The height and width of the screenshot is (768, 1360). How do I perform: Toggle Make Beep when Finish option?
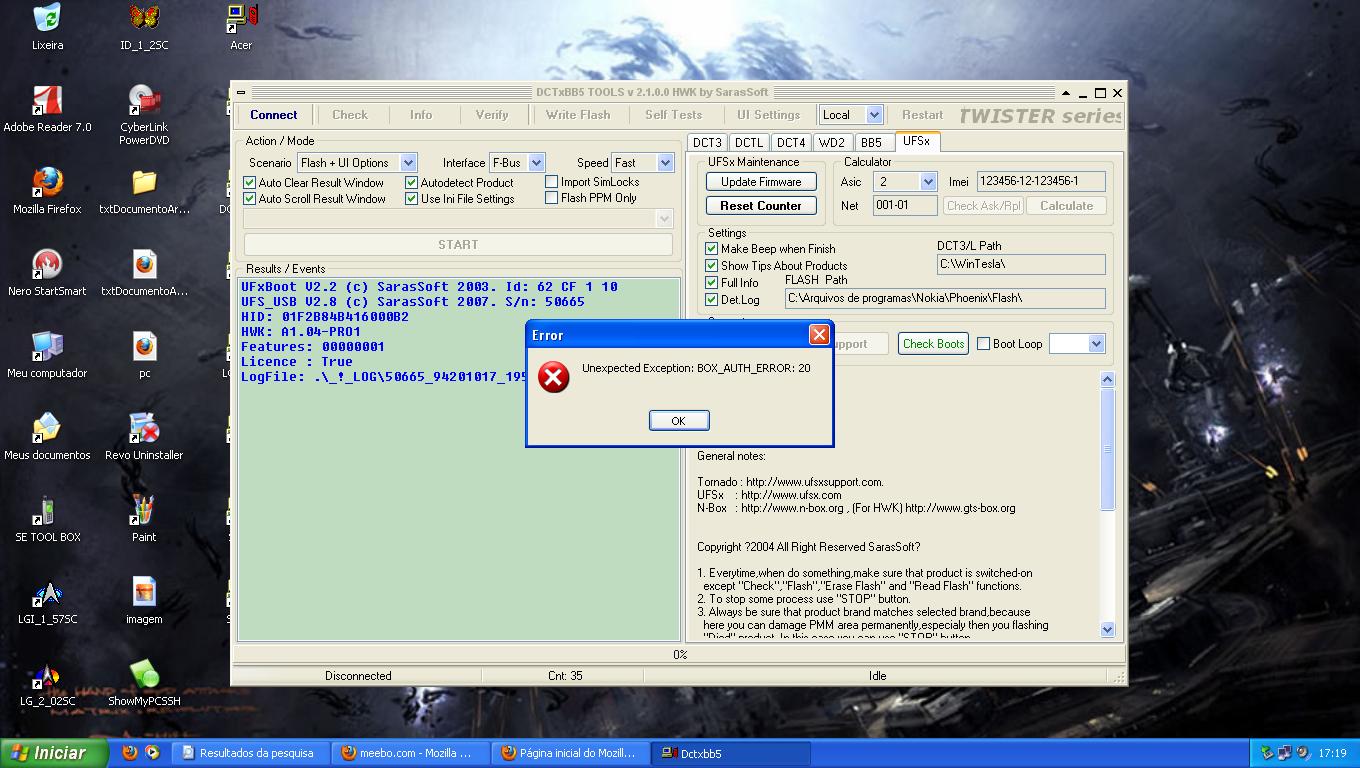point(712,249)
